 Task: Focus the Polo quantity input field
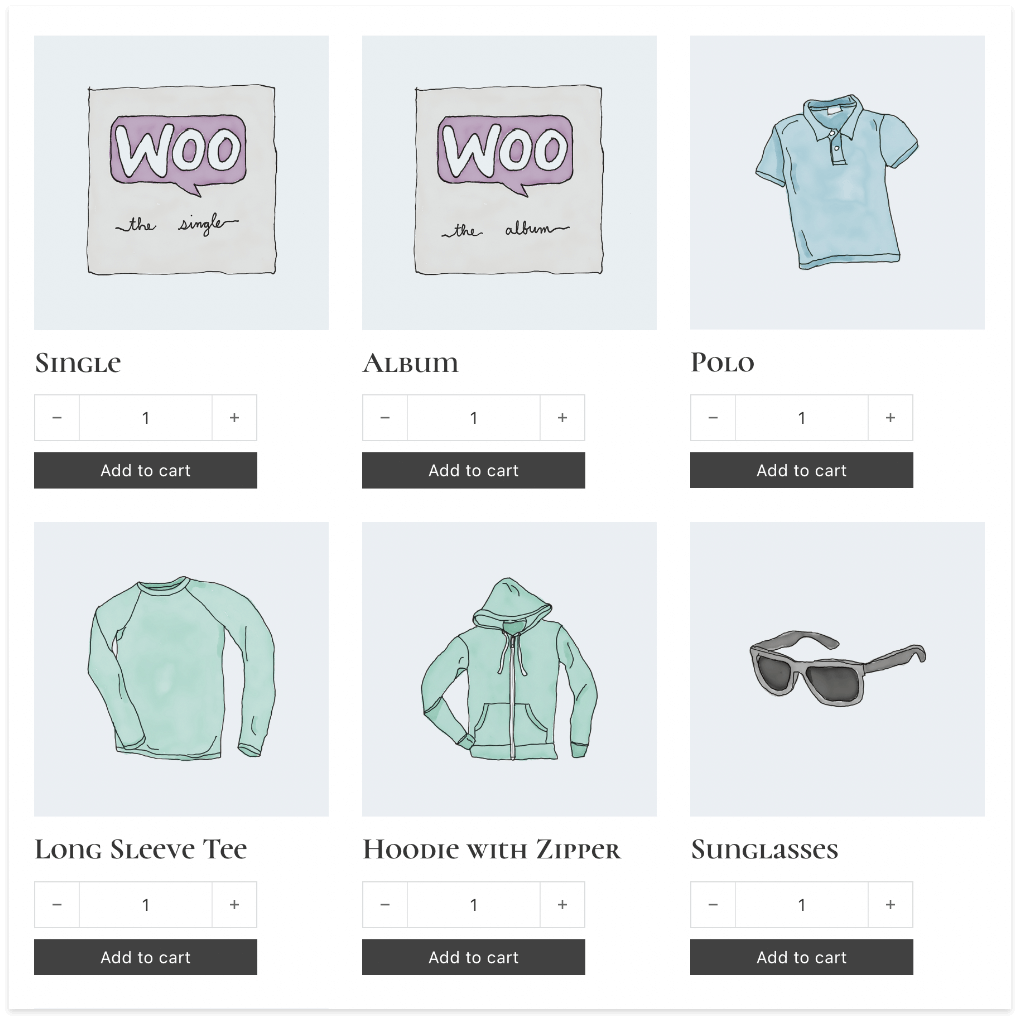(802, 417)
